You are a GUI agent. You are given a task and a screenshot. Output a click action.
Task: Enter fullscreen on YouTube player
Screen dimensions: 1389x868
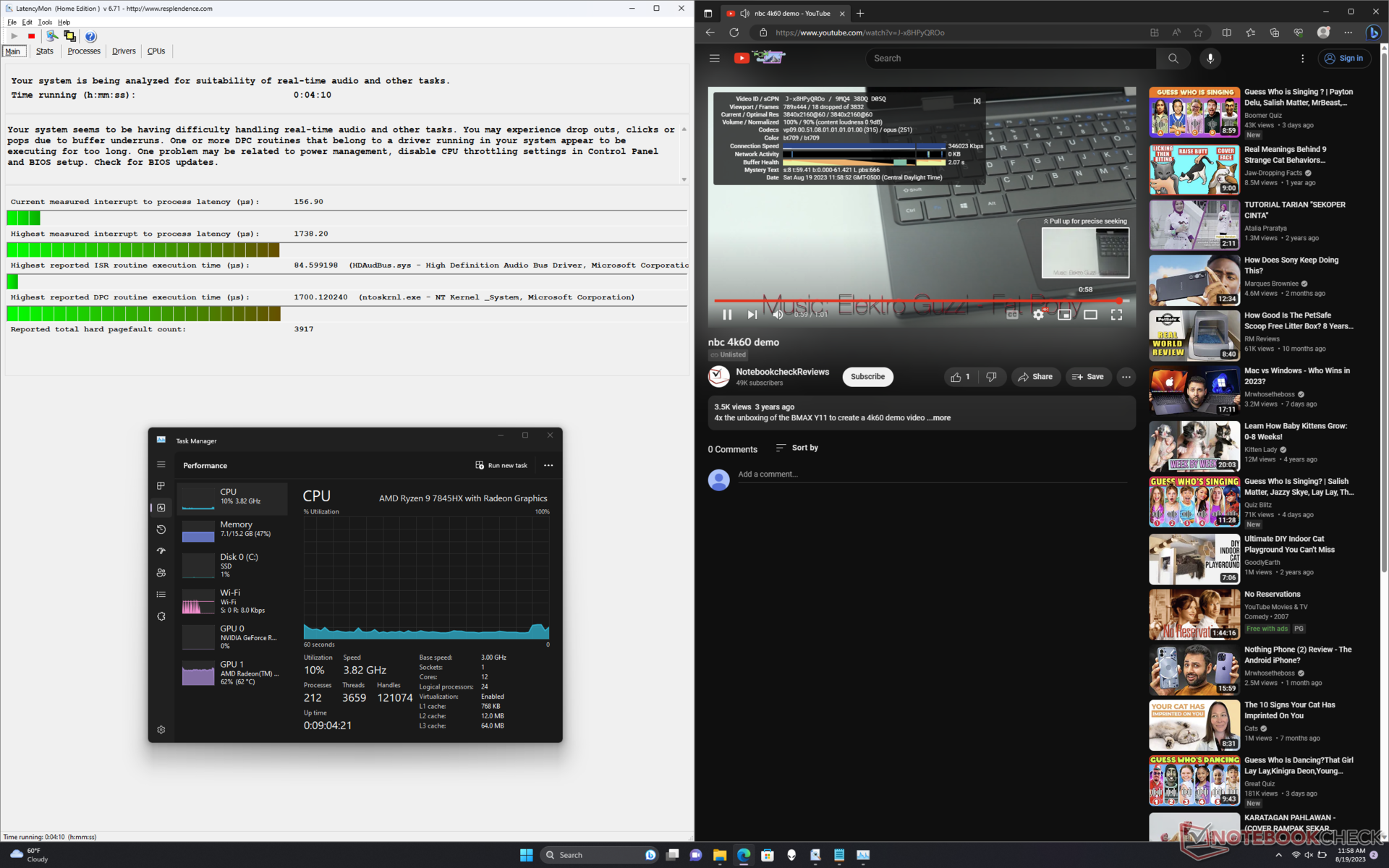1116,315
